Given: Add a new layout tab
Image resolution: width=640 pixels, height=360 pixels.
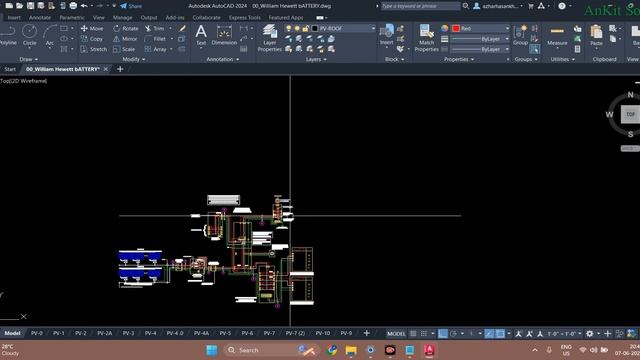Looking at the screenshot, I should [x=366, y=333].
